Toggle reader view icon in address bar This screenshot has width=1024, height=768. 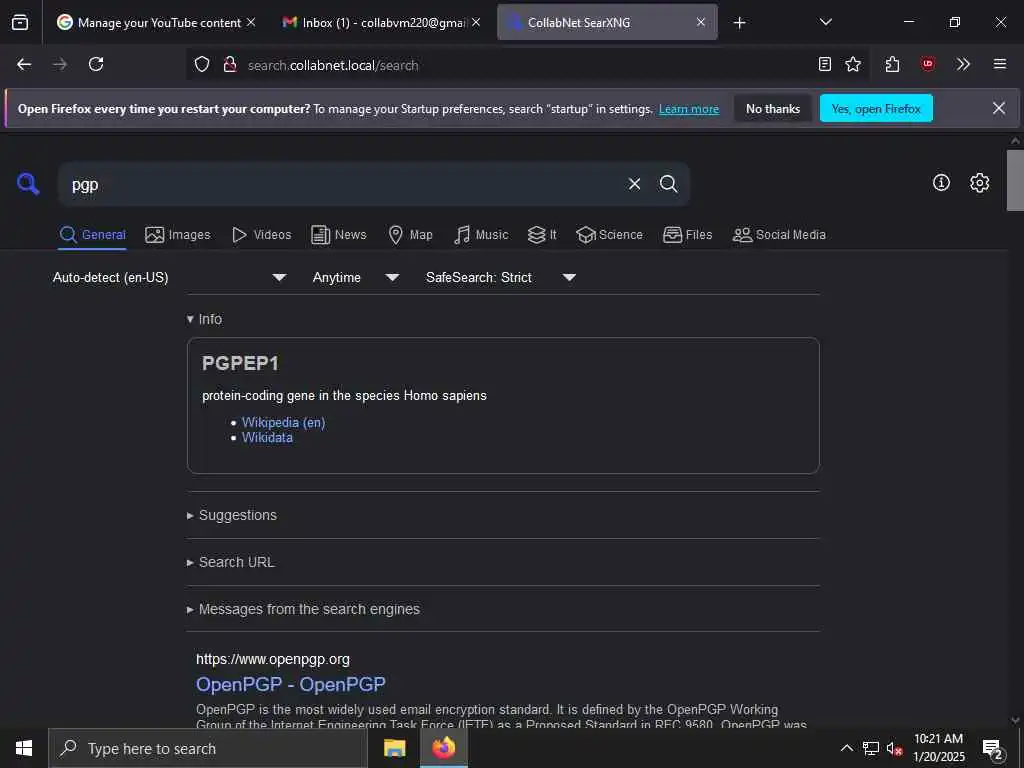coord(825,64)
